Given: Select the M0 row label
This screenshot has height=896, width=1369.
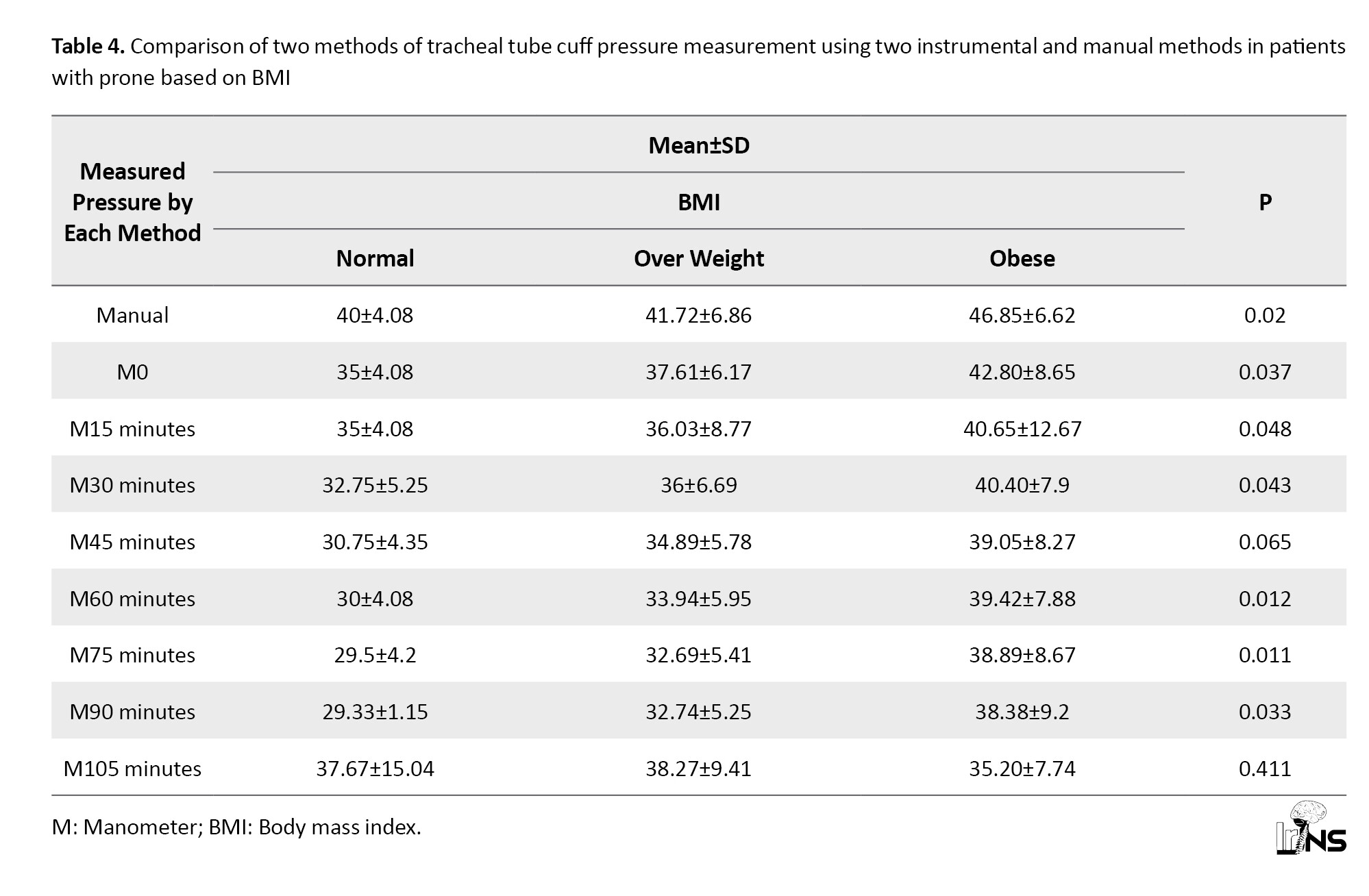Looking at the screenshot, I should pos(132,372).
